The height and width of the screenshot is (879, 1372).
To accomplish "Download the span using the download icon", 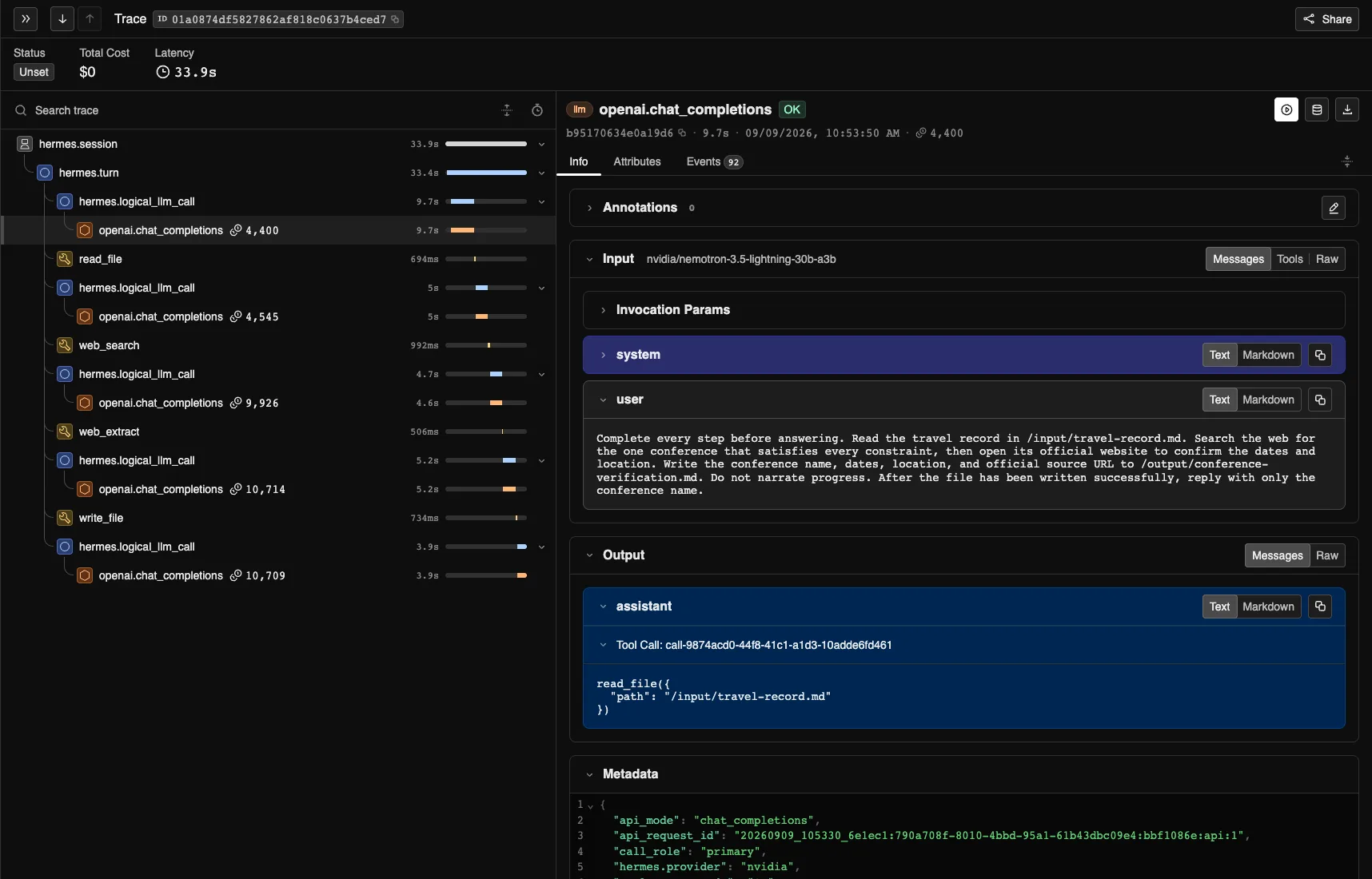I will 1347,109.
